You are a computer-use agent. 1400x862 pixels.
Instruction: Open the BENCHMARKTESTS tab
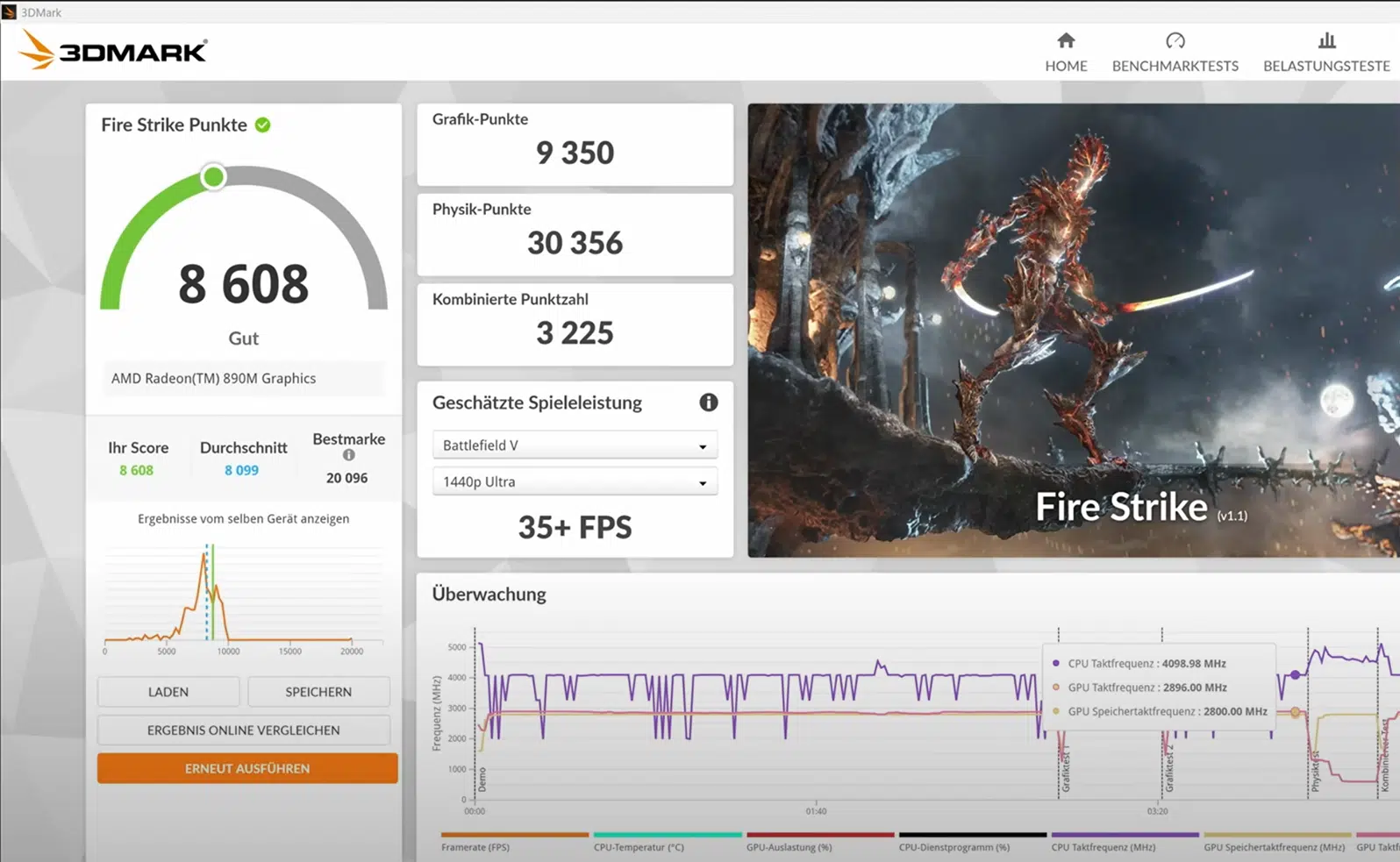1175,66
